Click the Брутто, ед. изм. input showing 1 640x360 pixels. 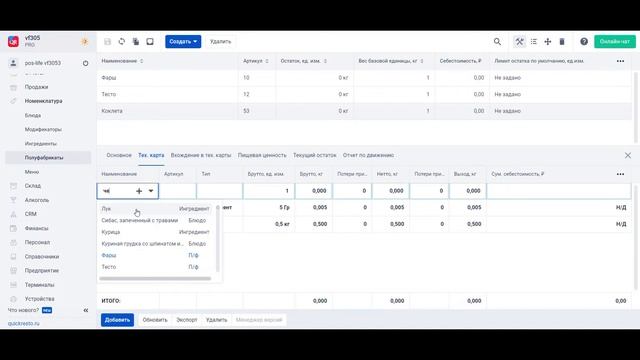coord(269,191)
